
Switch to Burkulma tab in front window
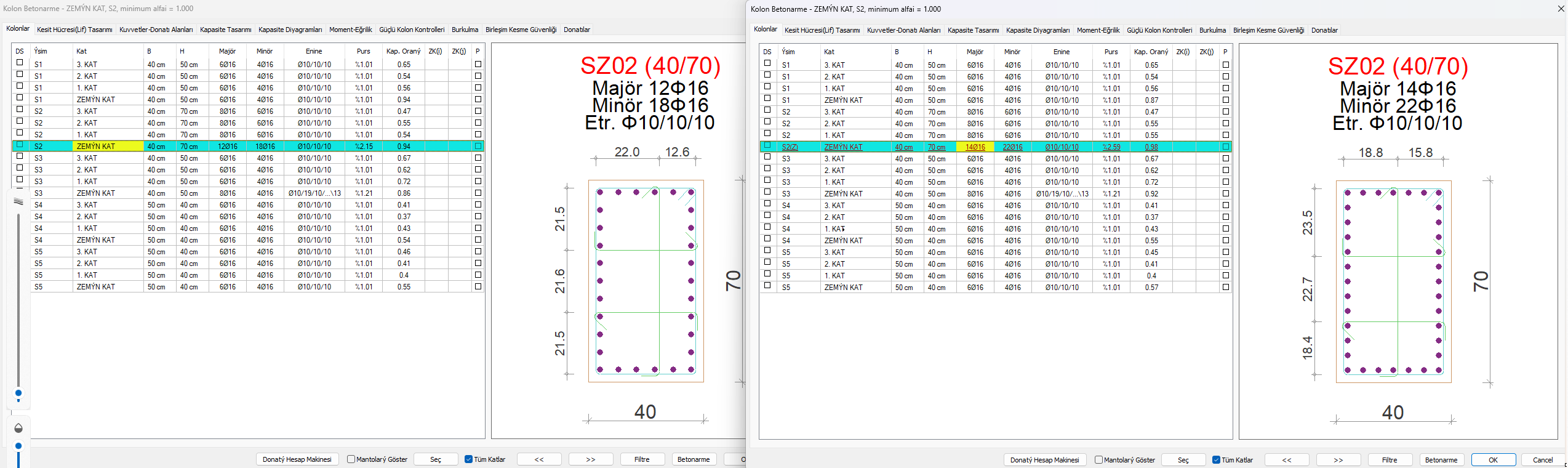[1212, 30]
